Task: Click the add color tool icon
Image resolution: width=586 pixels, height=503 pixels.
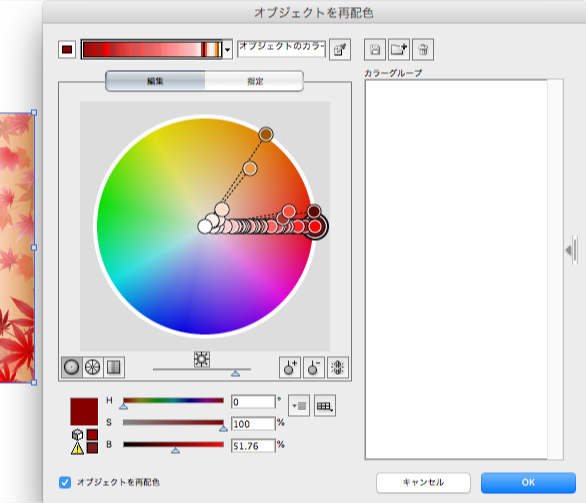Action: (x=290, y=367)
